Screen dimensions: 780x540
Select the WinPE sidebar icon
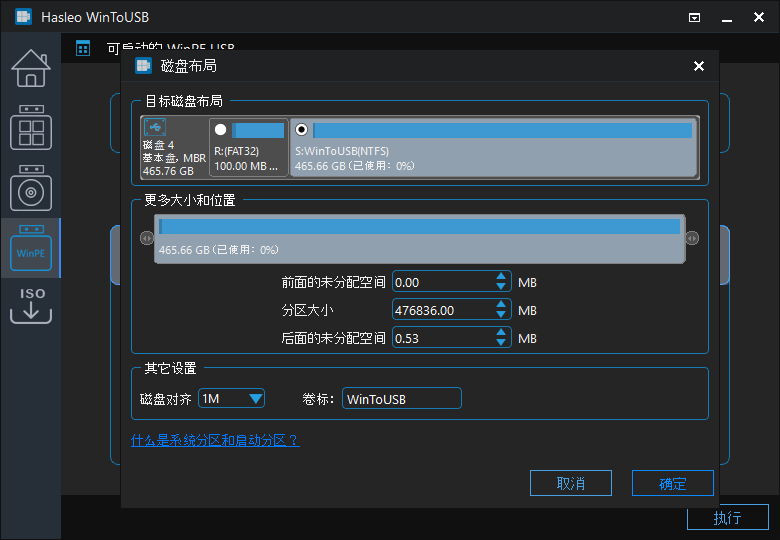(x=31, y=248)
